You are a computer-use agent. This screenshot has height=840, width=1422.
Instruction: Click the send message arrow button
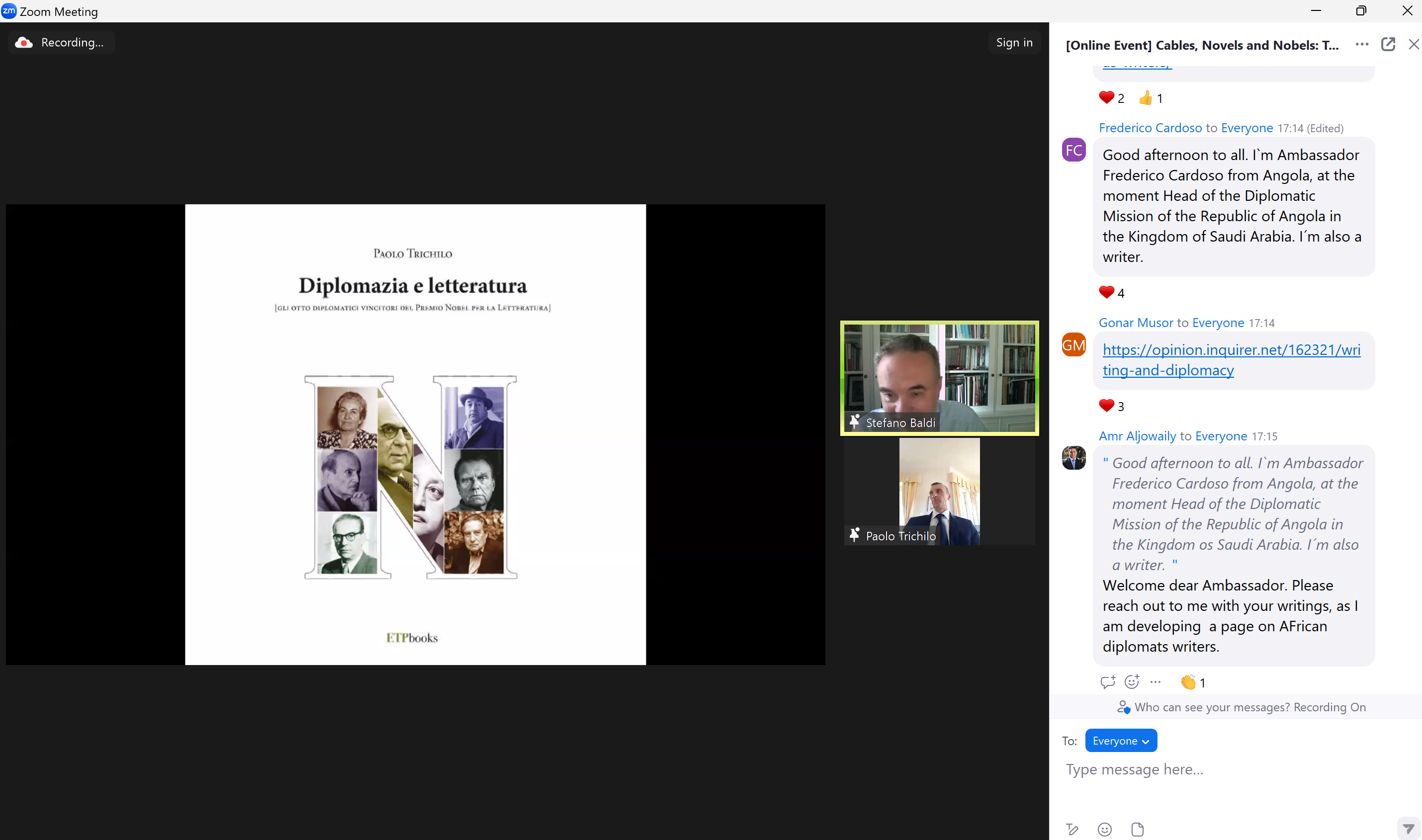coord(1409,829)
